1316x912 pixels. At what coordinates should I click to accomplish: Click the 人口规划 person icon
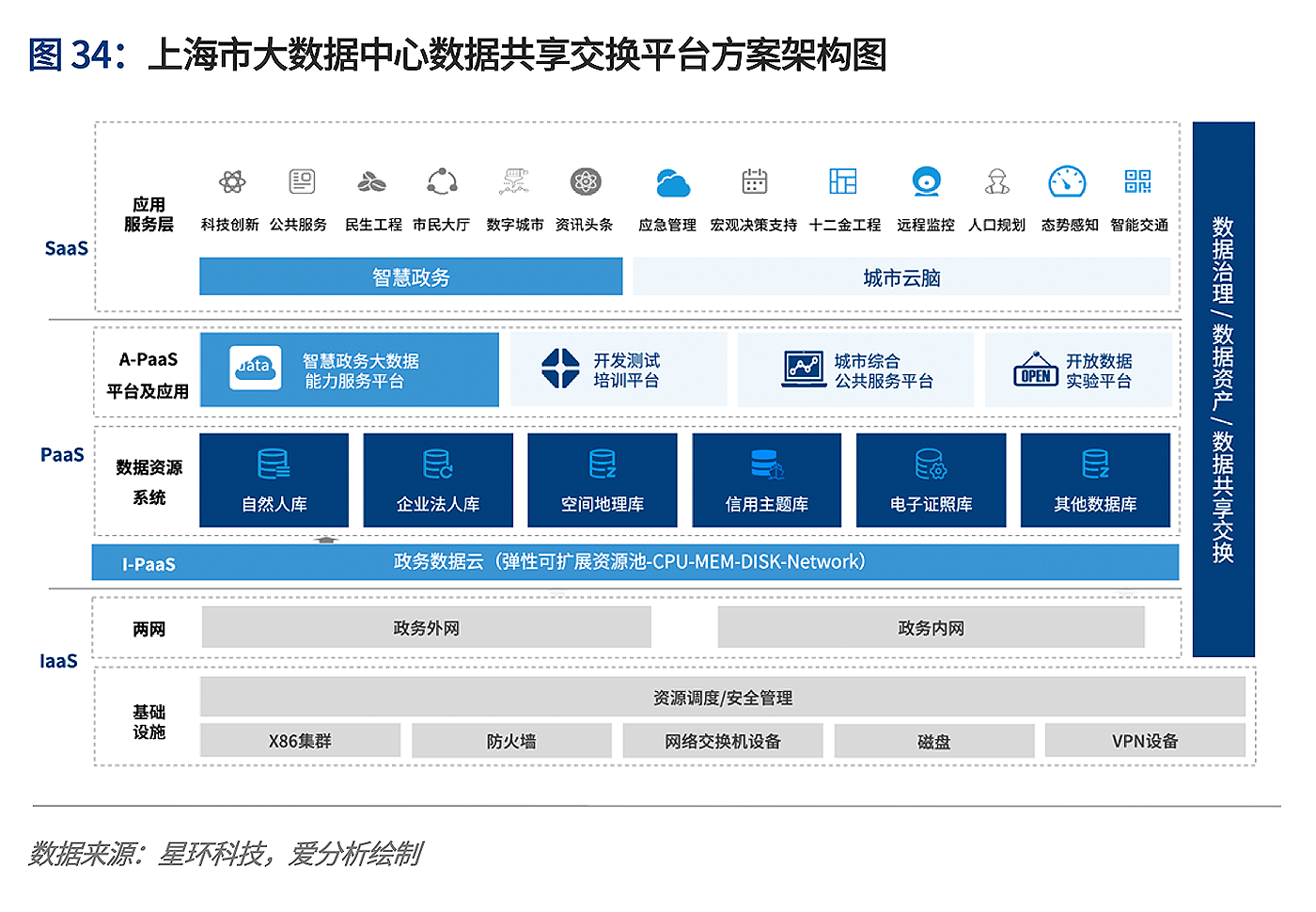click(997, 181)
